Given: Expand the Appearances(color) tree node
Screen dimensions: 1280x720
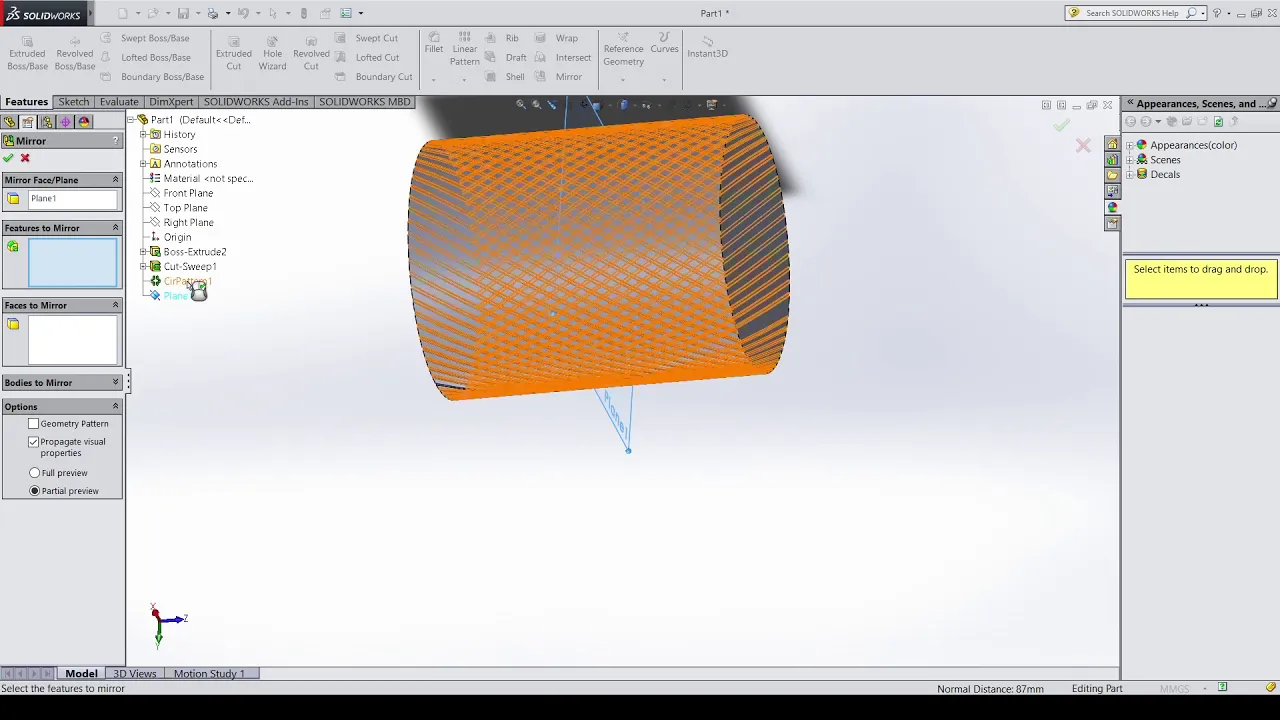Looking at the screenshot, I should pyautogui.click(x=1130, y=145).
